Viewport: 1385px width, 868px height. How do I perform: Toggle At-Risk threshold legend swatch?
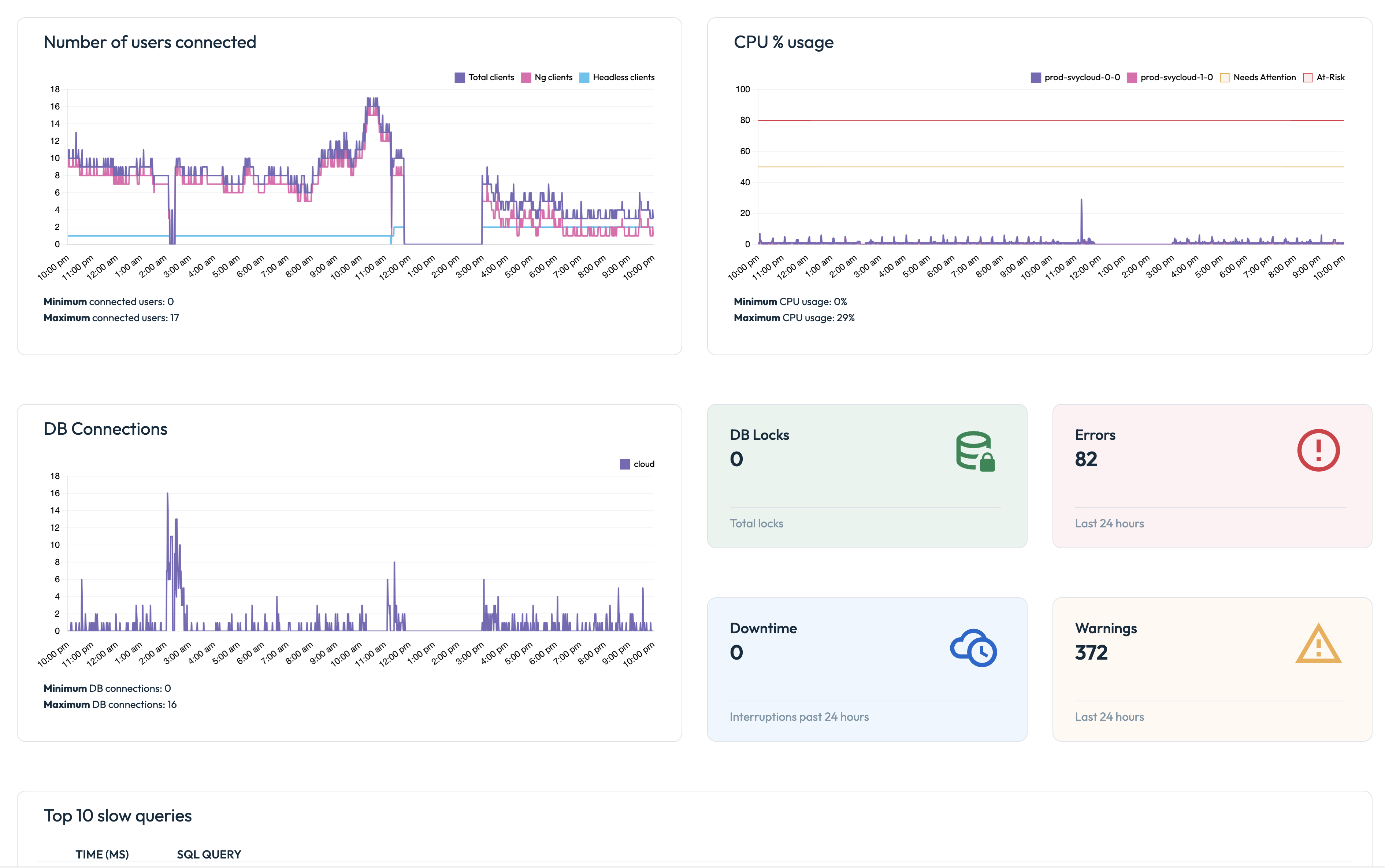tap(1307, 78)
